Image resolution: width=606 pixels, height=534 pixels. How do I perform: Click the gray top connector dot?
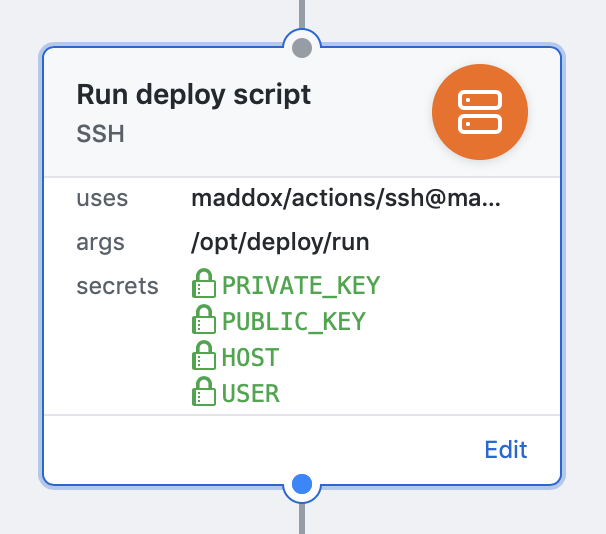click(x=303, y=47)
